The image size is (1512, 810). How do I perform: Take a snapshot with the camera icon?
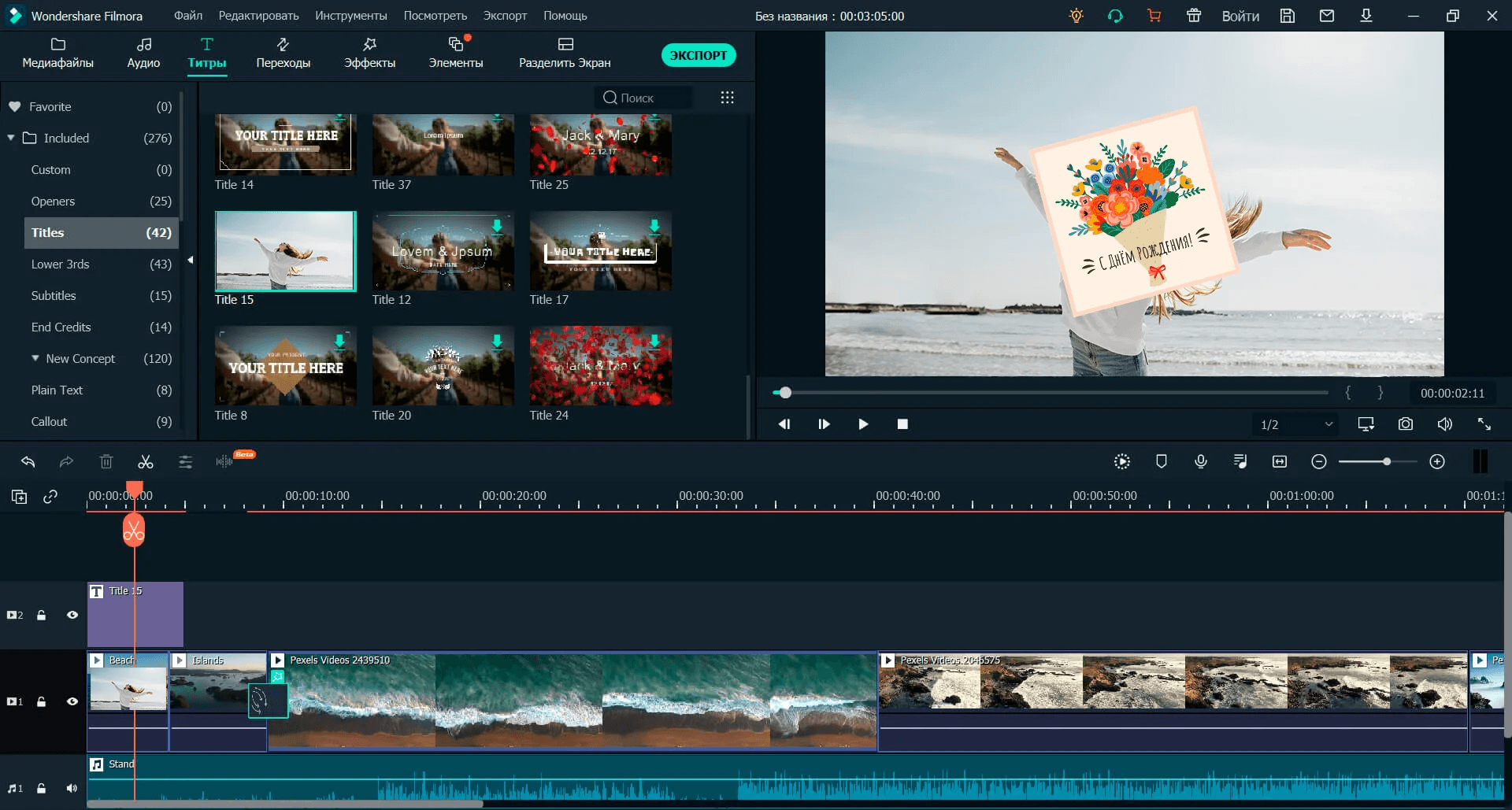[1405, 424]
